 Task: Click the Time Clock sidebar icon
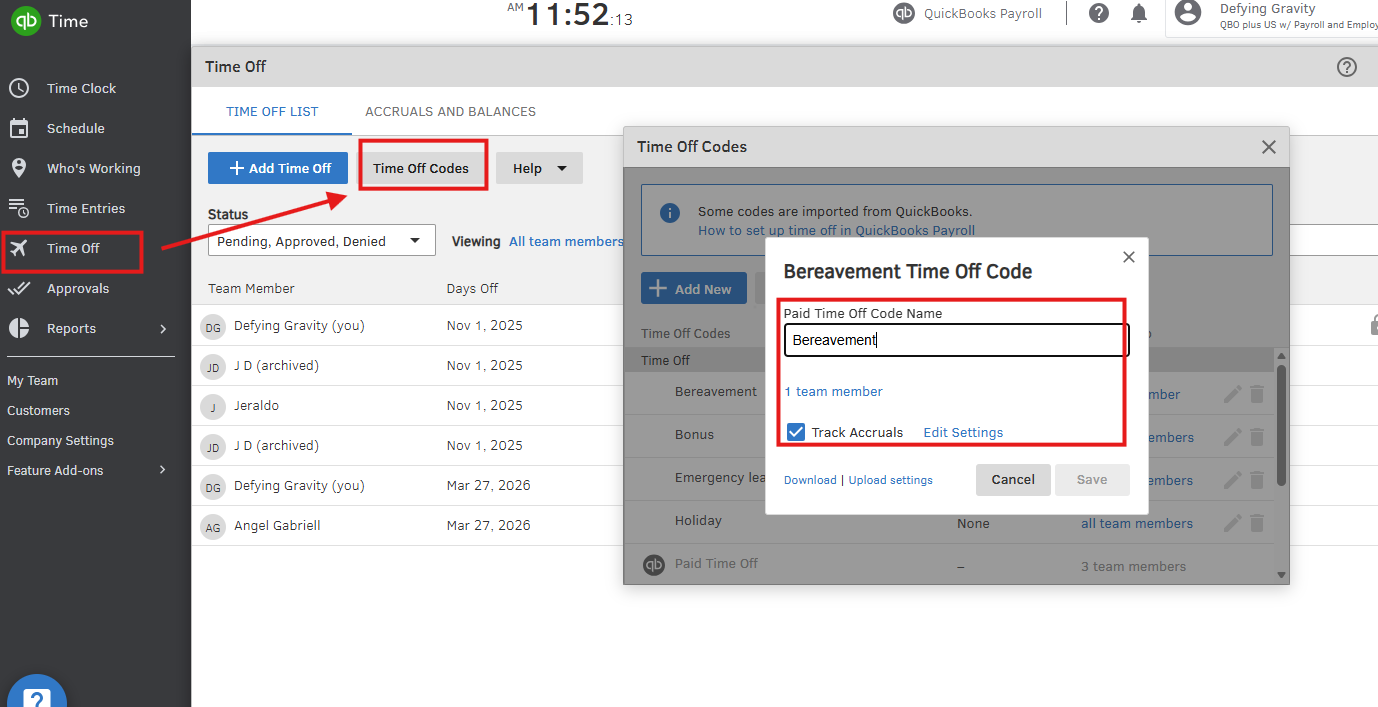tap(19, 88)
